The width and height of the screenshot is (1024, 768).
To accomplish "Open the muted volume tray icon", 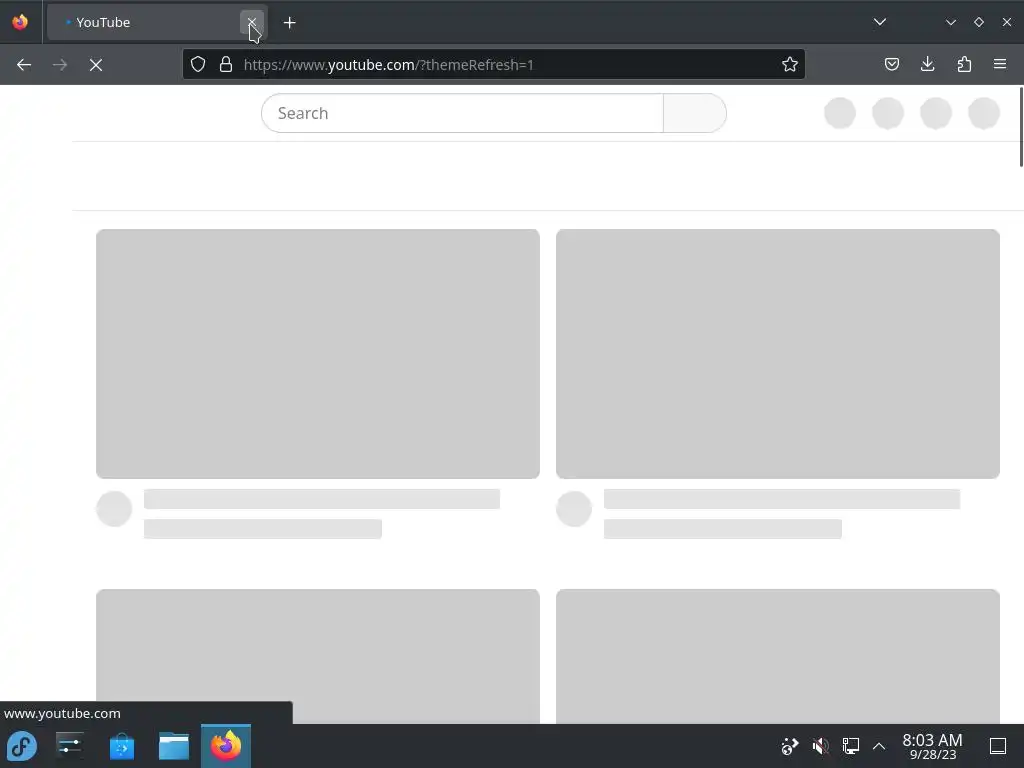I will pyautogui.click(x=820, y=746).
